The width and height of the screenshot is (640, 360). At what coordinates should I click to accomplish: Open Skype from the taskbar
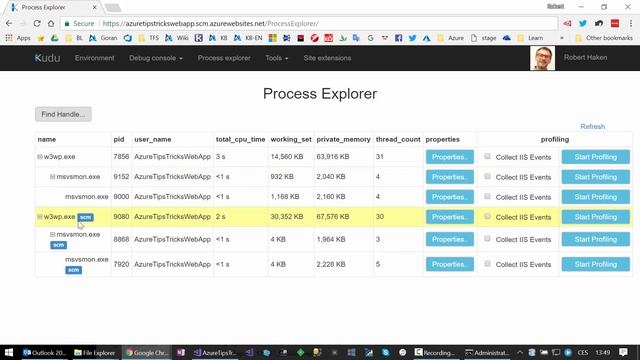[385, 352]
